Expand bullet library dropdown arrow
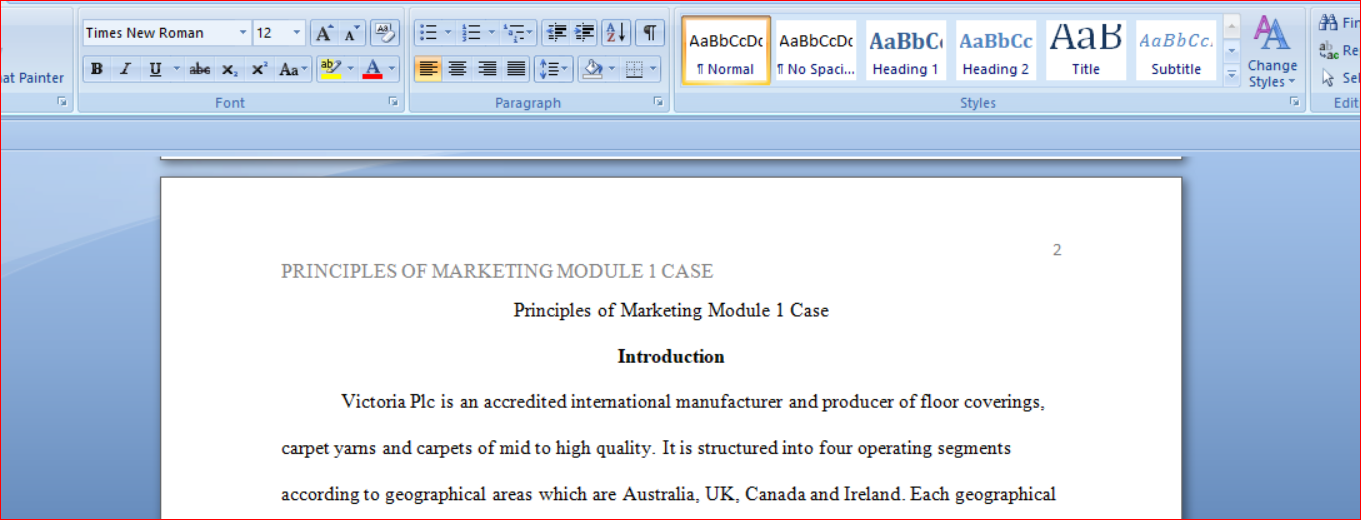Image resolution: width=1361 pixels, height=520 pixels. click(x=448, y=33)
